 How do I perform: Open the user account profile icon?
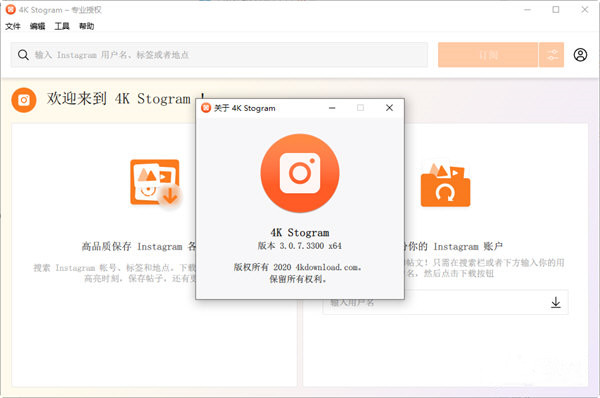[580, 55]
